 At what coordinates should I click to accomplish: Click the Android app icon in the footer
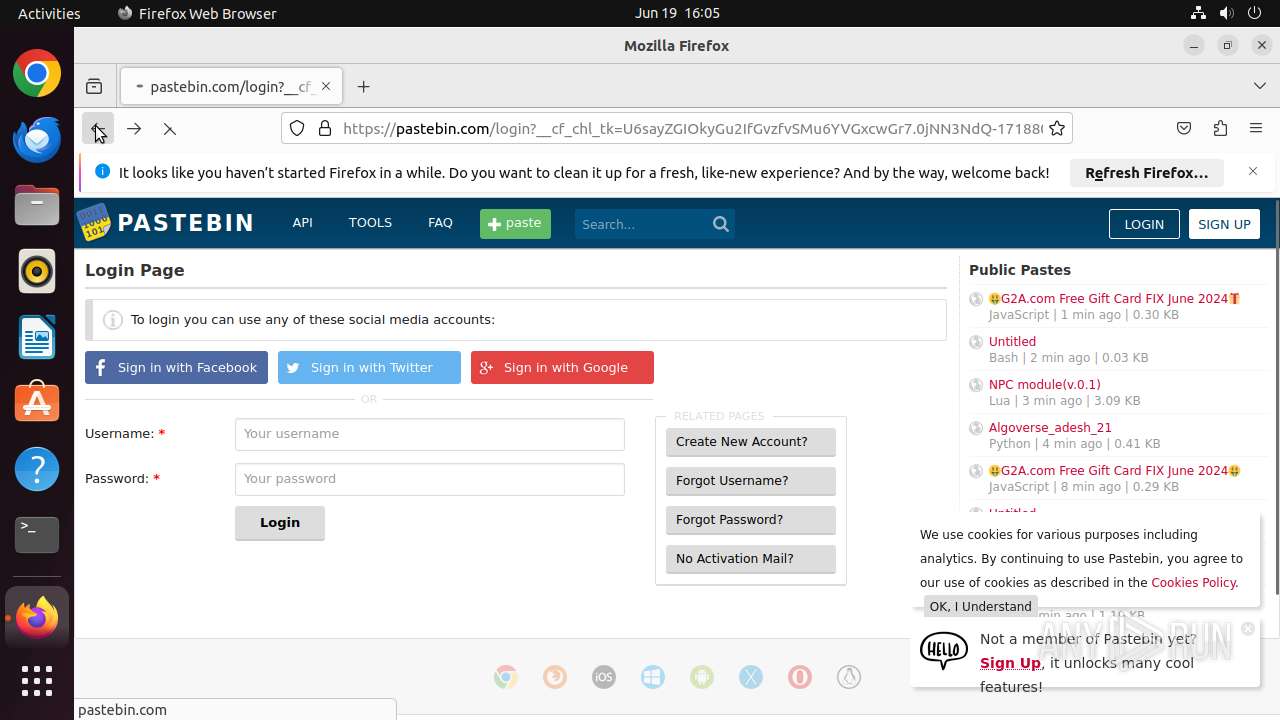(702, 677)
